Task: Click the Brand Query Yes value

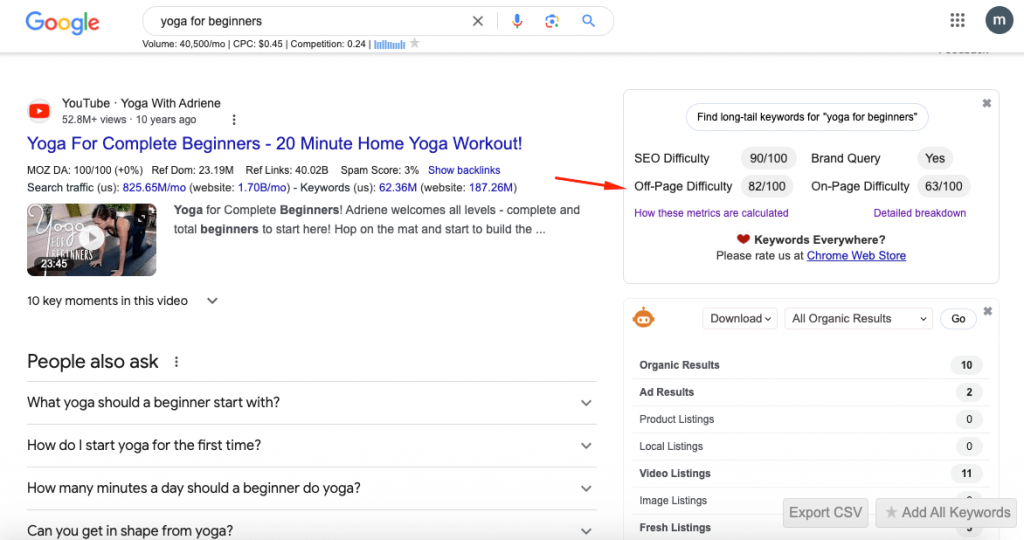Action: pyautogui.click(x=935, y=159)
